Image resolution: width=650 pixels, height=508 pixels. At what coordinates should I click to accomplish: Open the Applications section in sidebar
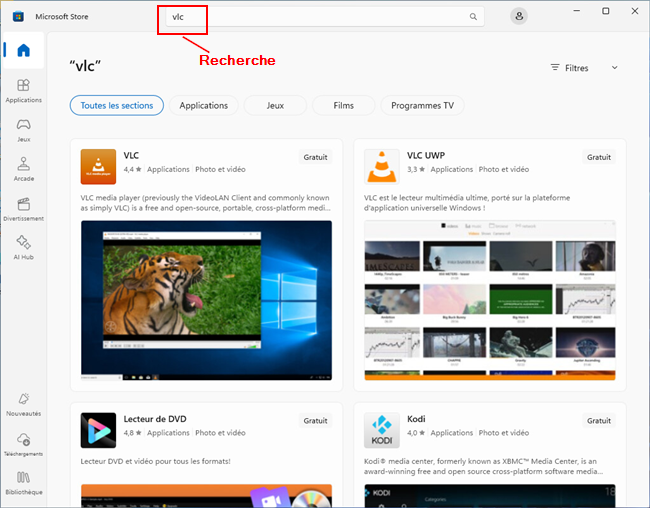click(24, 91)
